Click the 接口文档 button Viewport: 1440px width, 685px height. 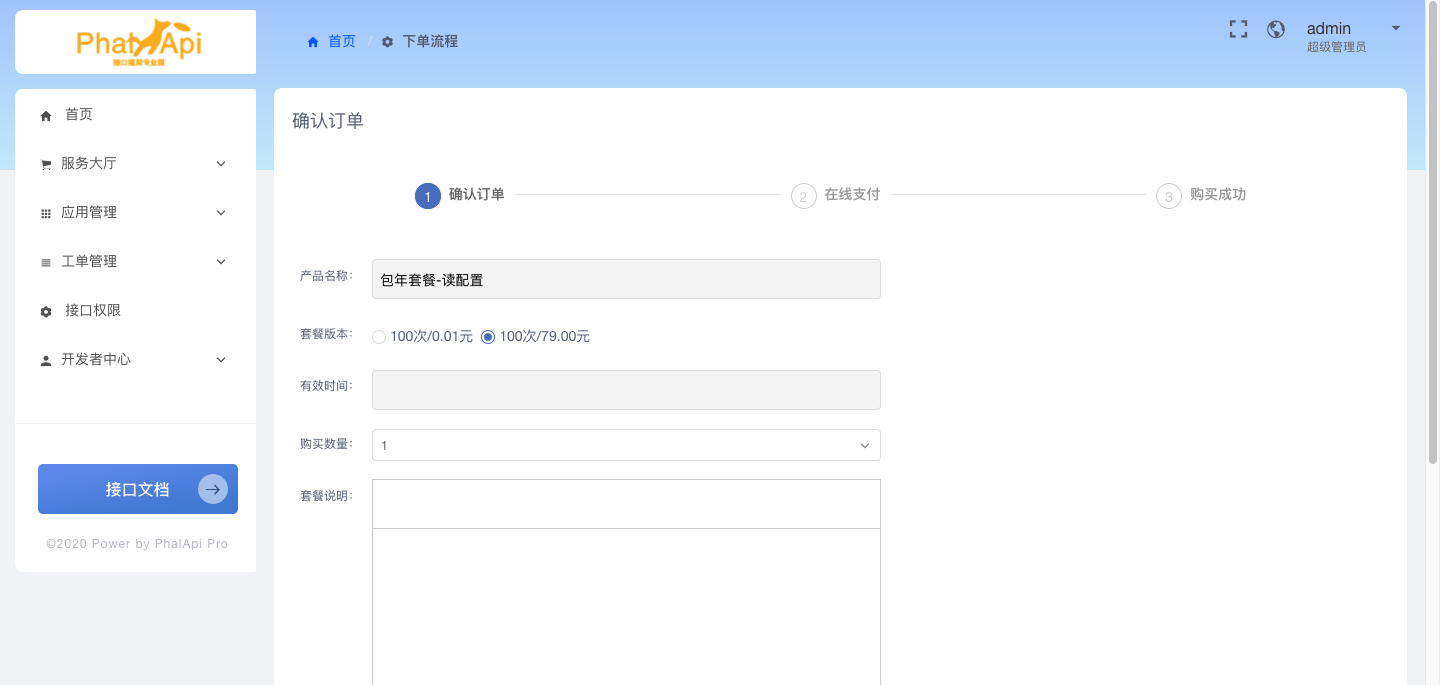138,489
